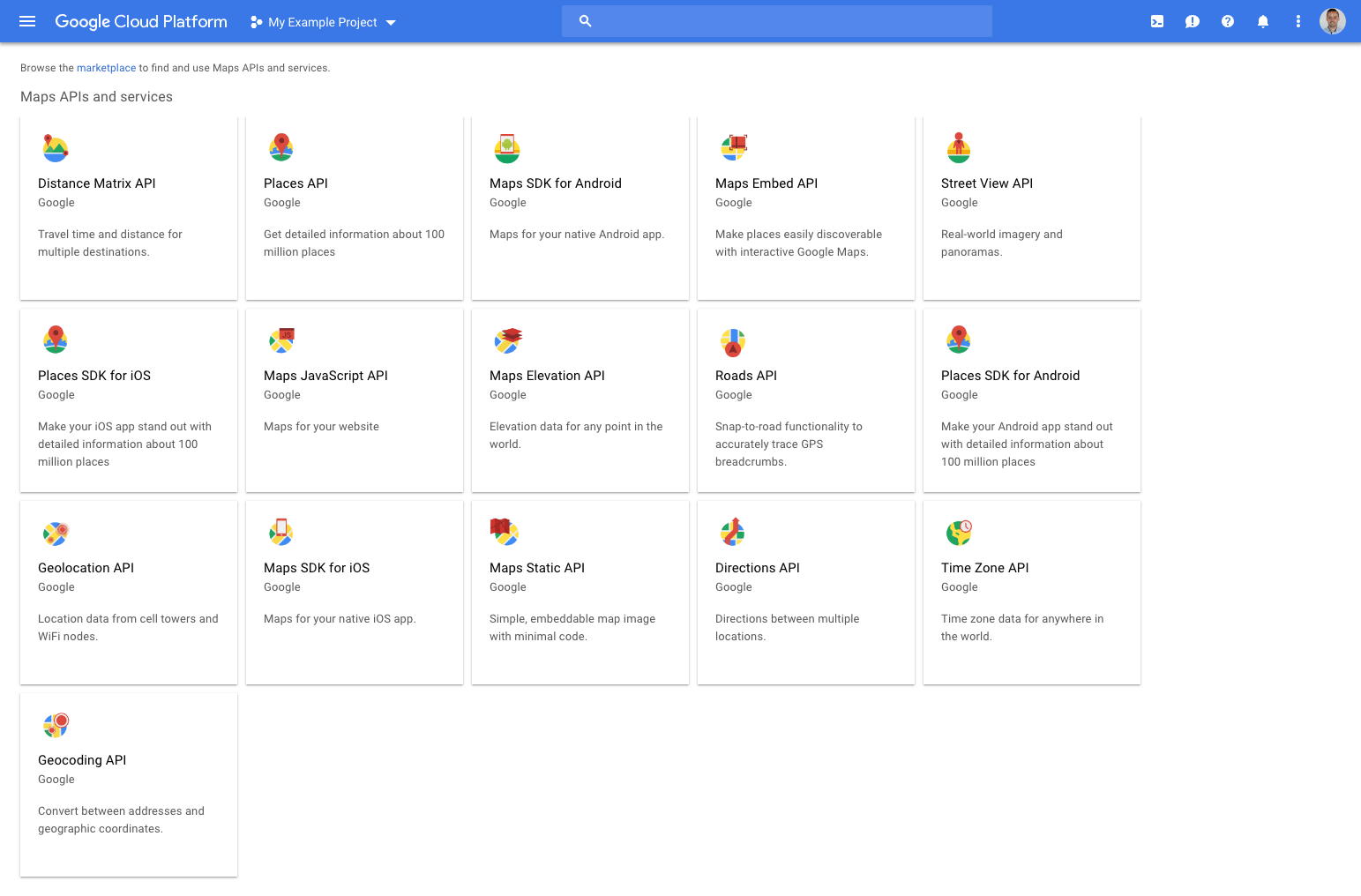
Task: Open the Geolocation API title
Action: coord(86,568)
